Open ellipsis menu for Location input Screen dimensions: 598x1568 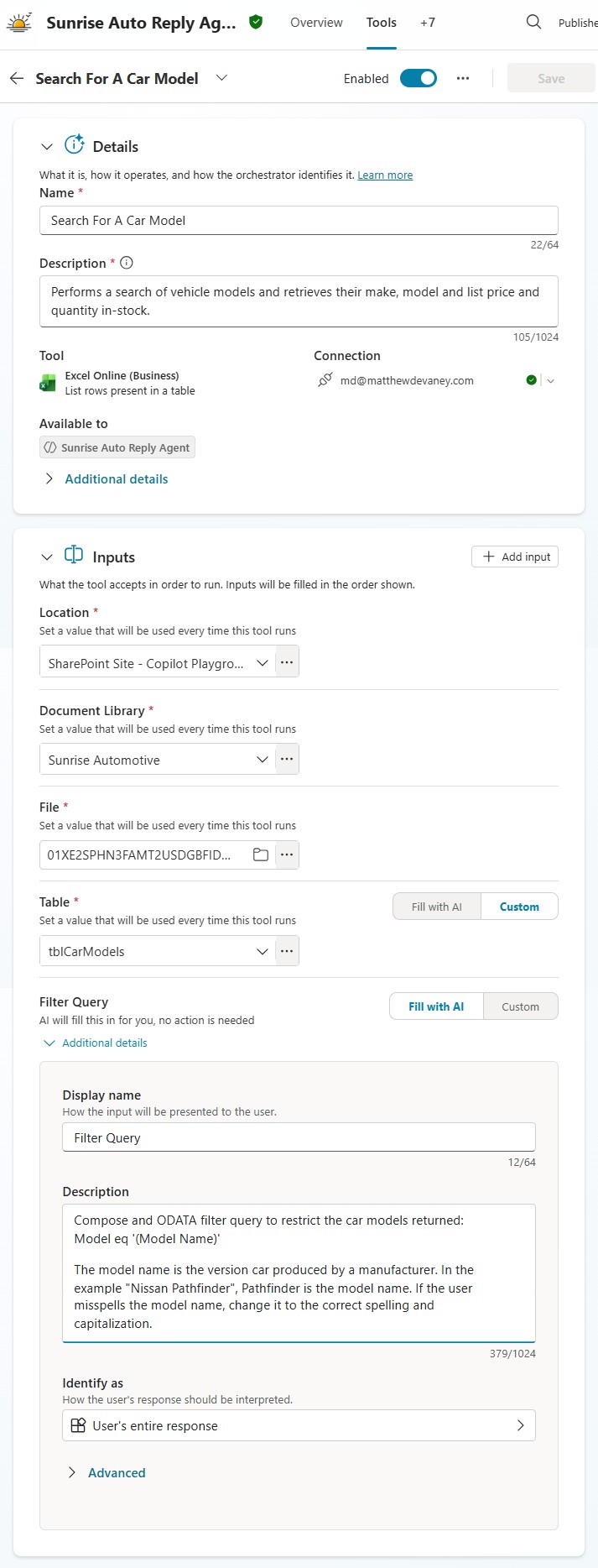287,662
